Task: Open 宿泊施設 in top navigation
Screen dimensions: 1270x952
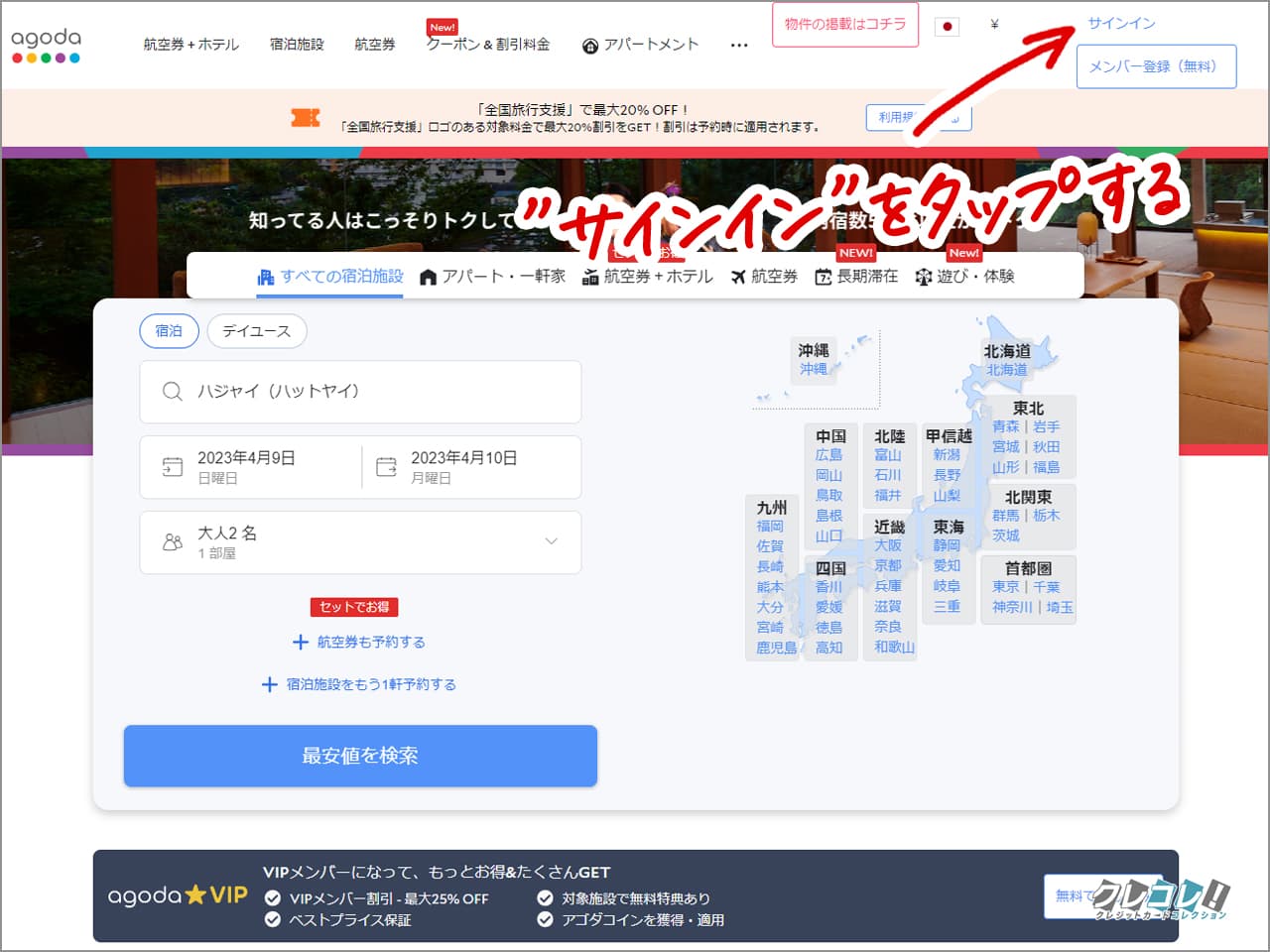Action: (297, 45)
